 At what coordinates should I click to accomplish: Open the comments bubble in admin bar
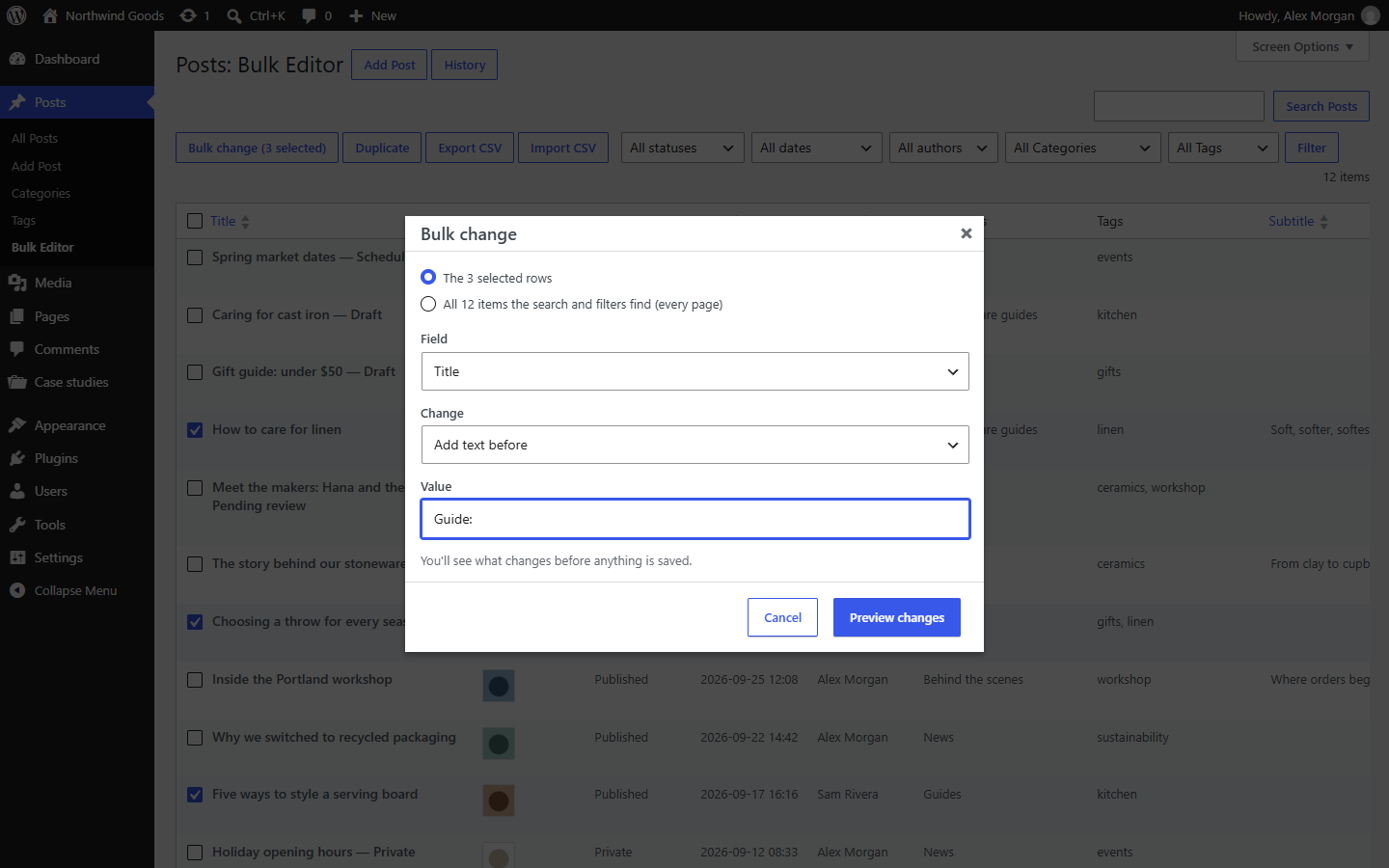[x=309, y=15]
